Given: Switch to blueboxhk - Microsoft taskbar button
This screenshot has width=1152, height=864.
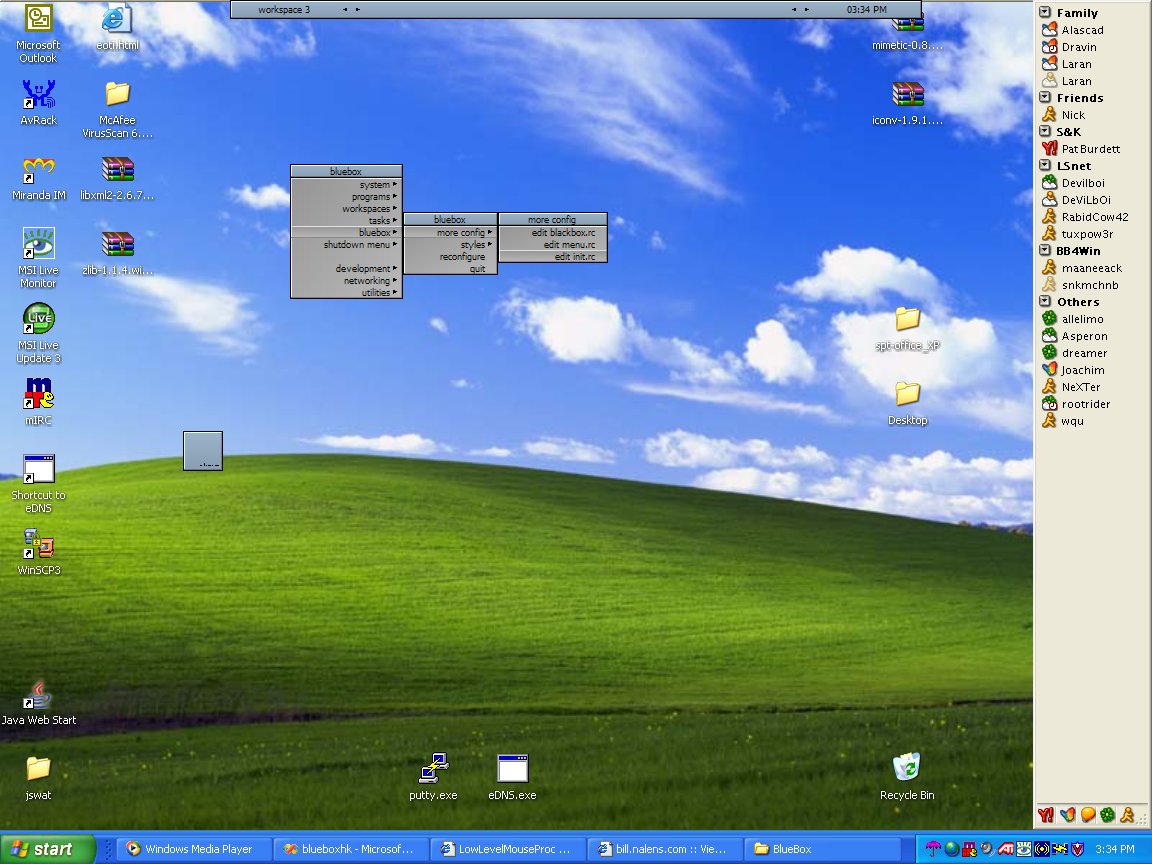Looking at the screenshot, I should click(x=350, y=849).
